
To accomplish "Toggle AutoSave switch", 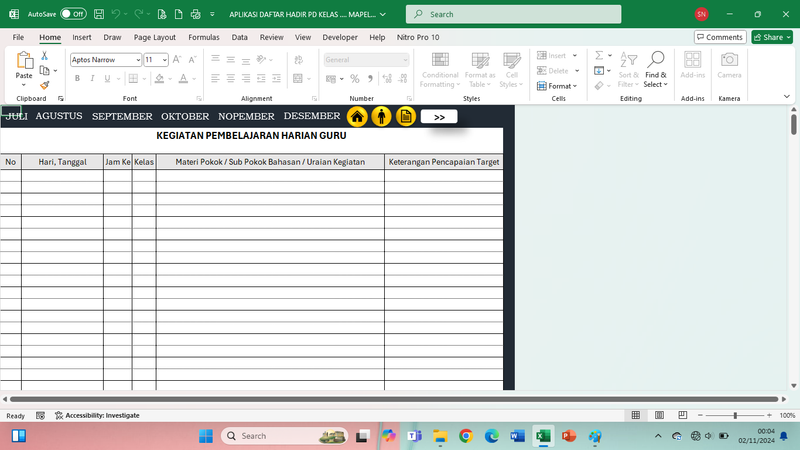I will (x=73, y=14).
